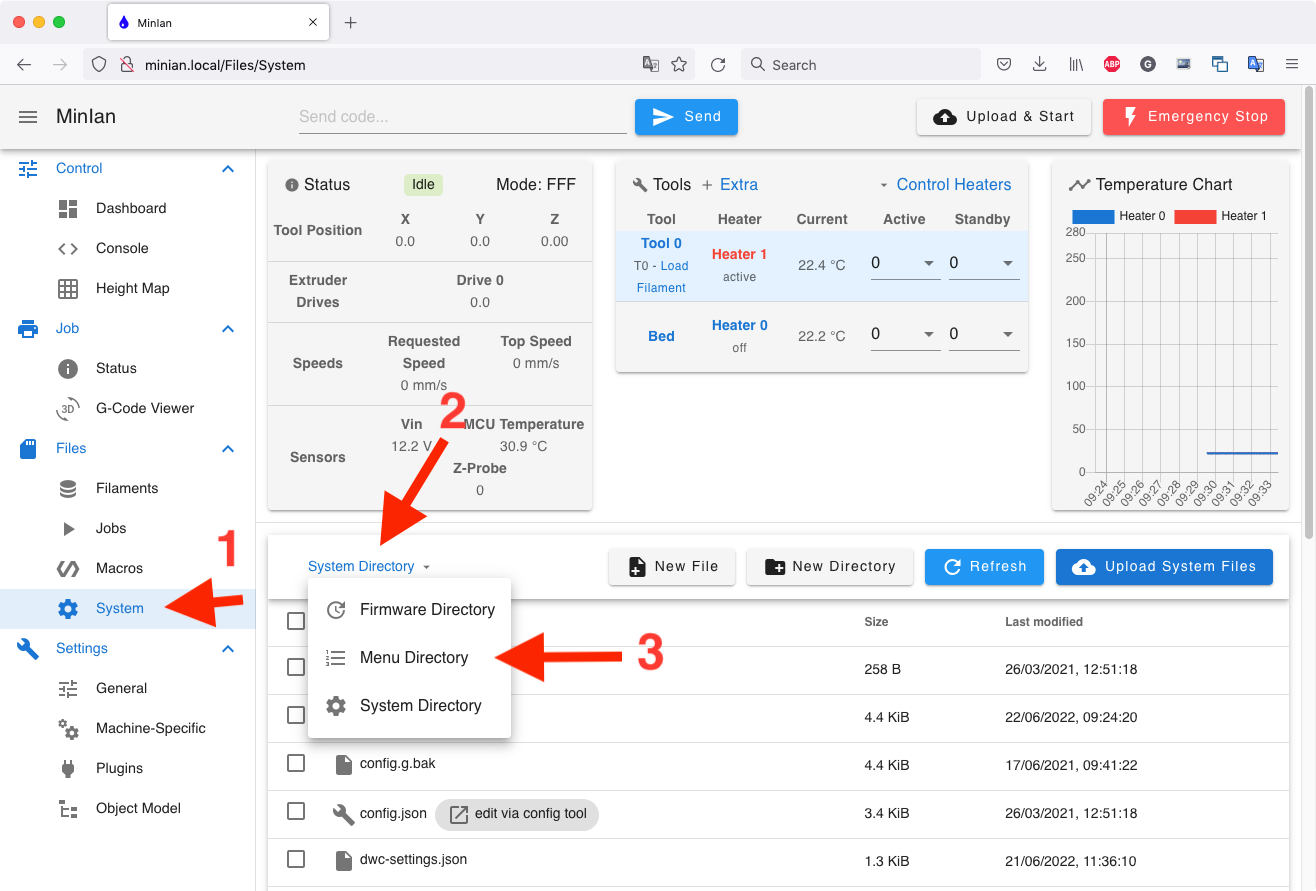Toggle the select-all files checkbox in header
Viewport: 1316px width, 891px height.
[x=296, y=621]
